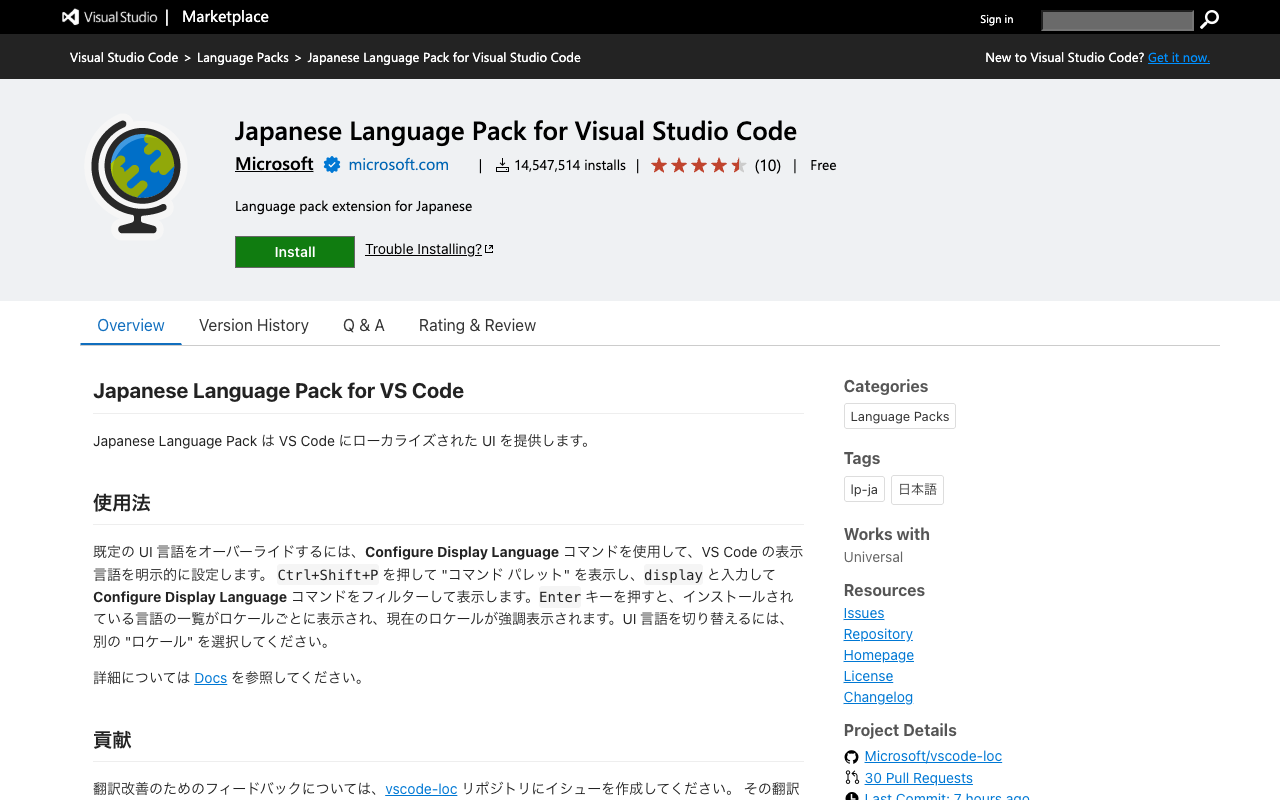
Task: Go to Language Packs breadcrumb
Action: click(x=243, y=57)
